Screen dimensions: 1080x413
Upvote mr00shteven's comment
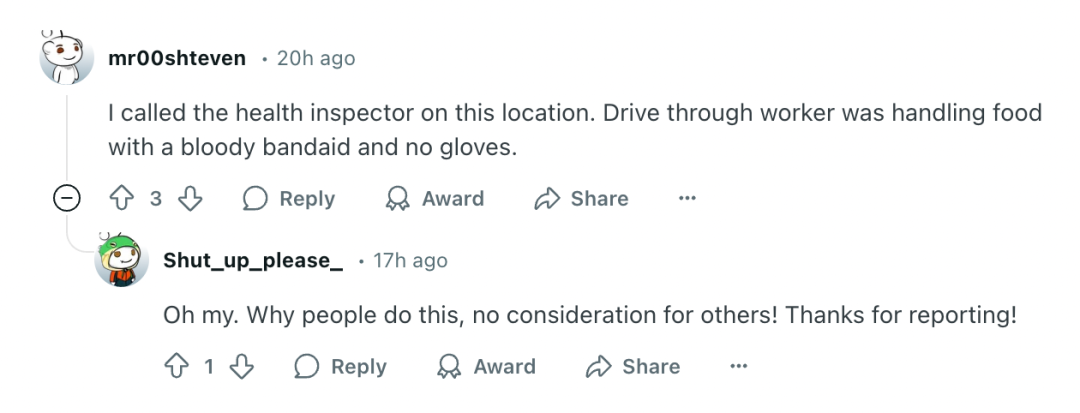(122, 199)
